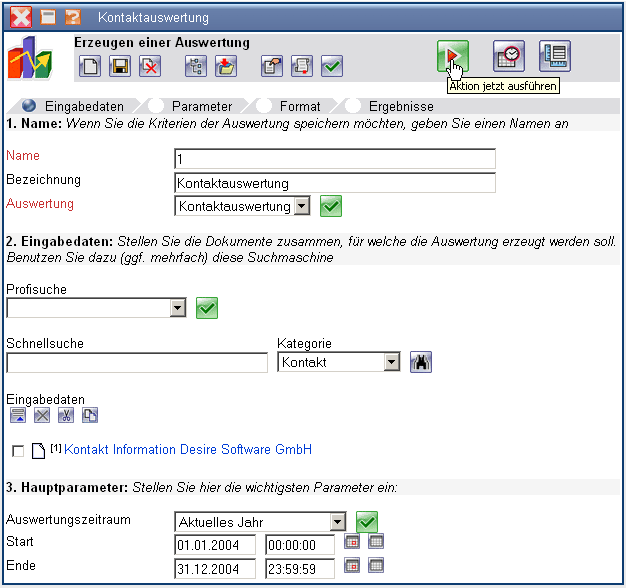This screenshot has width=626, height=588.
Task: Click the green checkmark beside Profisuche dropdown
Action: (207, 308)
